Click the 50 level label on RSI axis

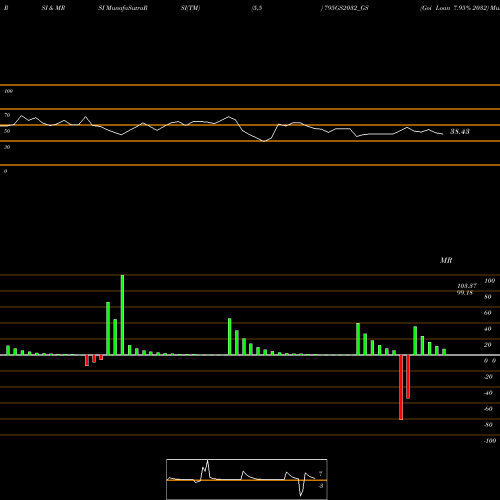7,131
